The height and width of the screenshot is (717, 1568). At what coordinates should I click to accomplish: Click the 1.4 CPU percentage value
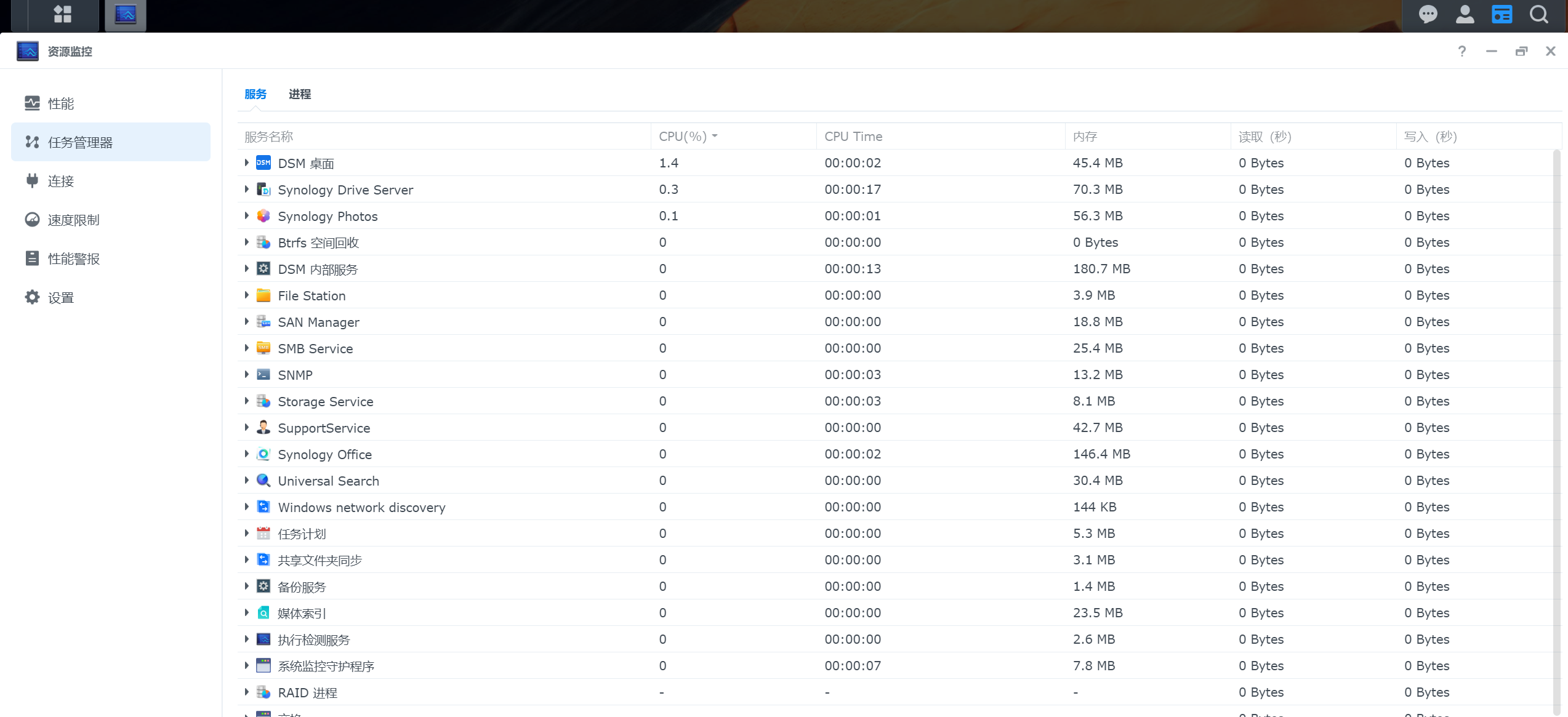point(669,162)
